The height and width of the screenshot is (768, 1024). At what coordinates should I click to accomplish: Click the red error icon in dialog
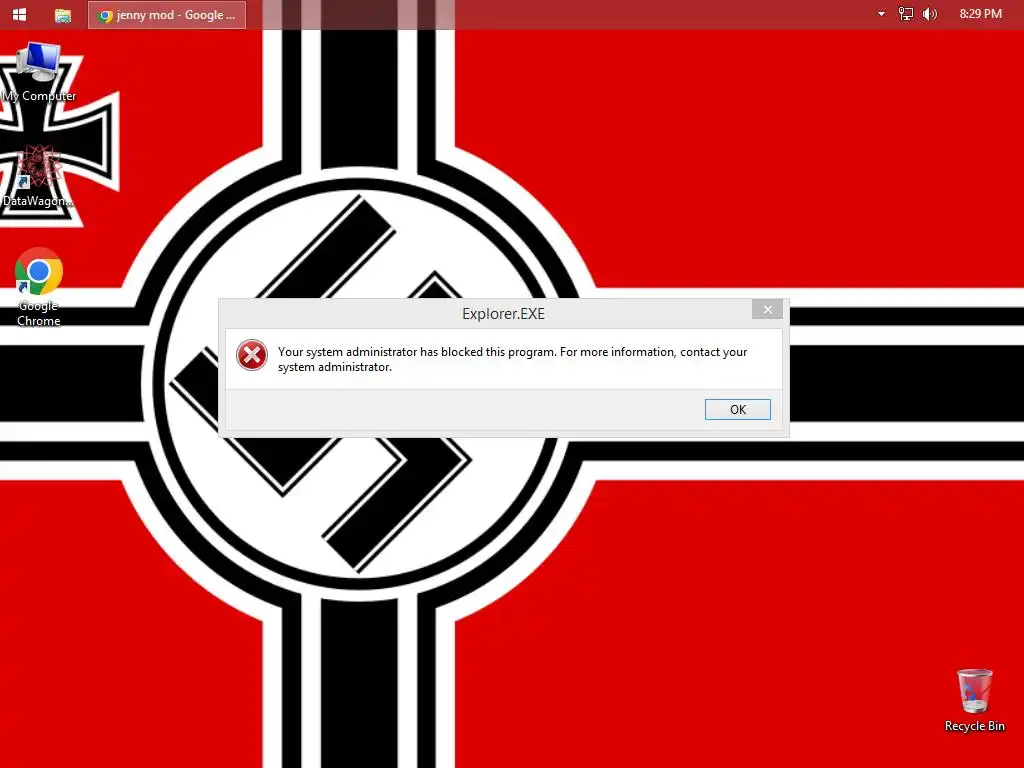tap(251, 355)
